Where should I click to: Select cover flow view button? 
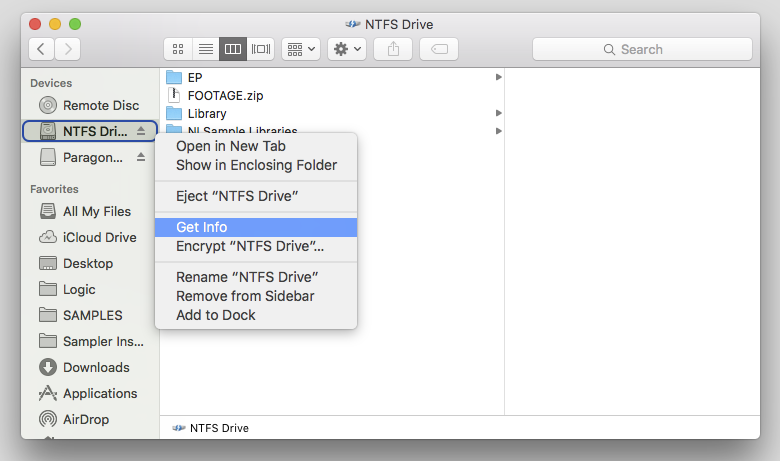[x=261, y=48]
